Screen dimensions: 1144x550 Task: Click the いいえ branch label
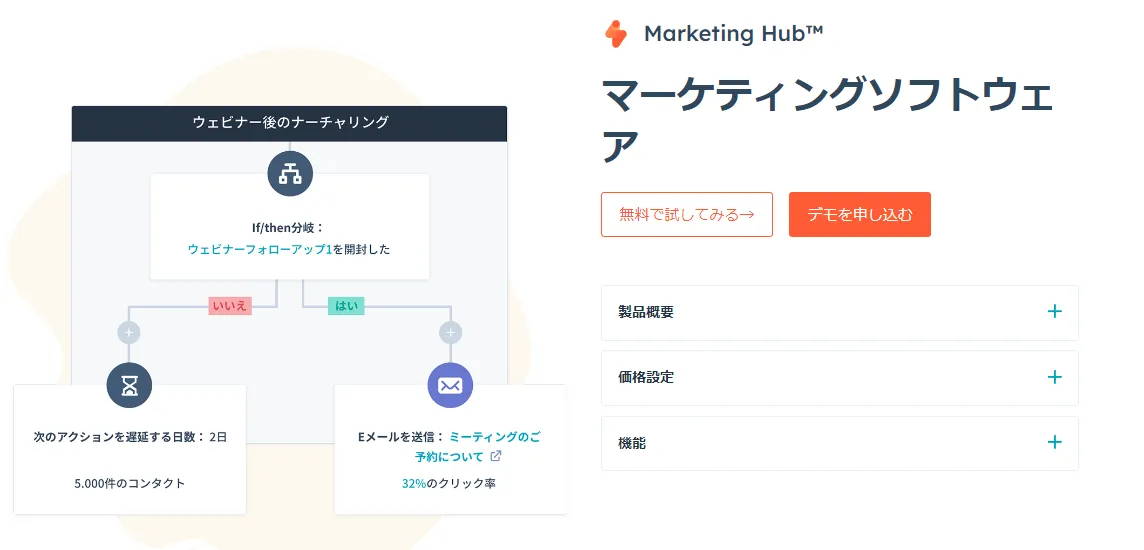tap(230, 306)
